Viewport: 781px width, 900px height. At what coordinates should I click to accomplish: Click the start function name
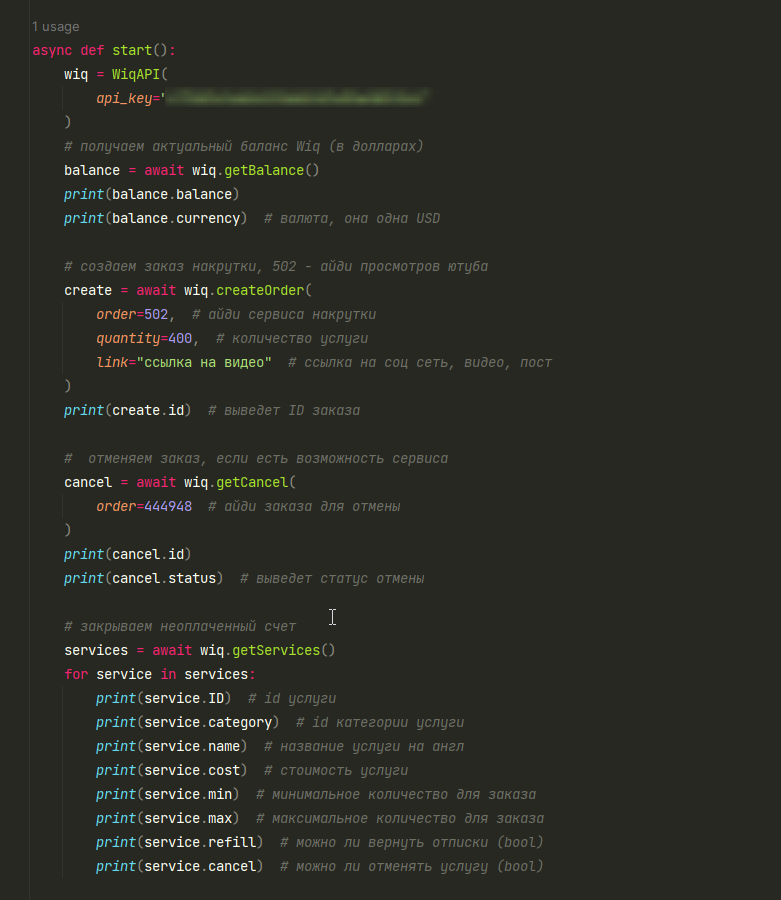[132, 51]
